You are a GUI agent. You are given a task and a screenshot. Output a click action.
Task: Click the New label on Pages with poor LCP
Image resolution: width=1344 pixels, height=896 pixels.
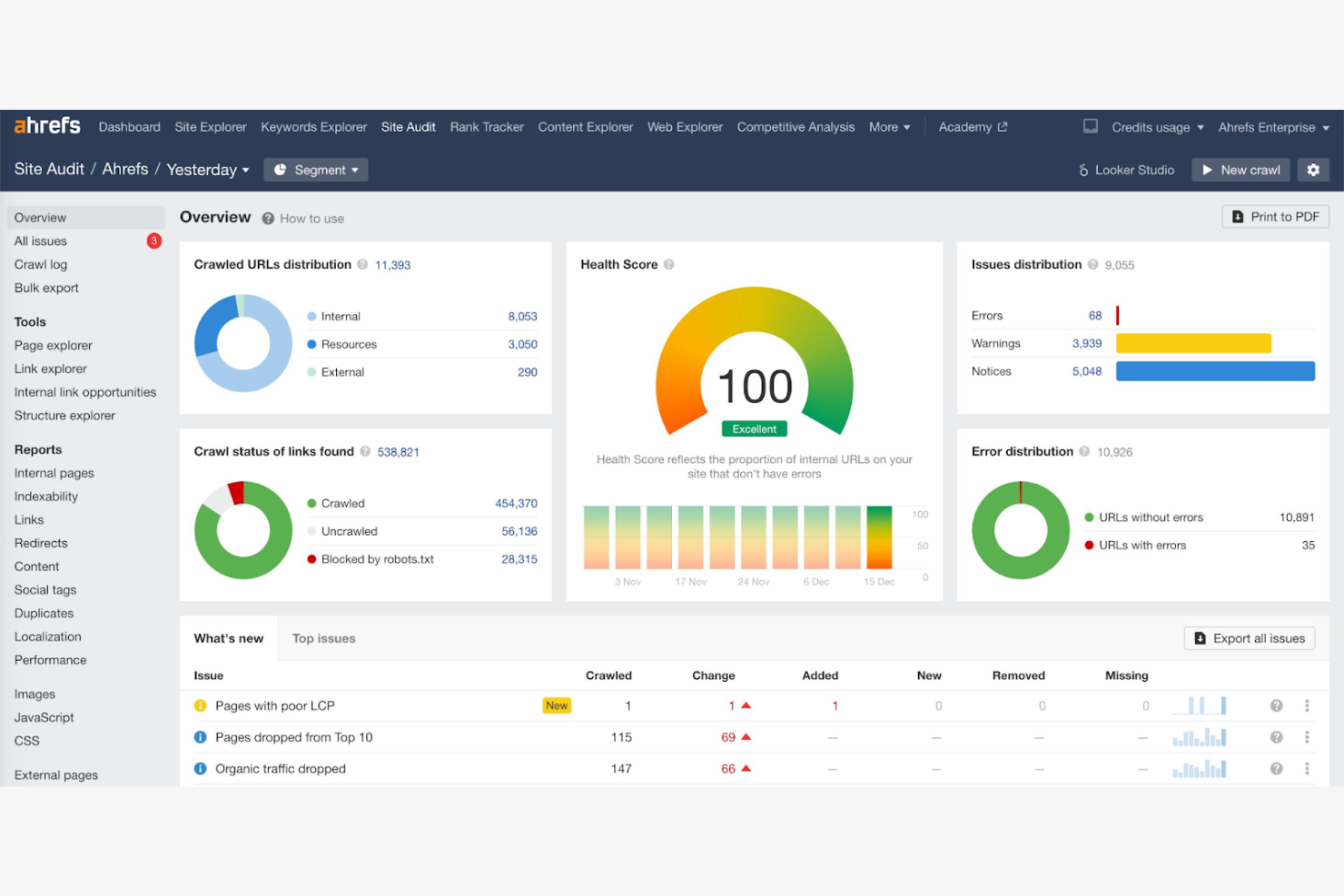pos(557,705)
